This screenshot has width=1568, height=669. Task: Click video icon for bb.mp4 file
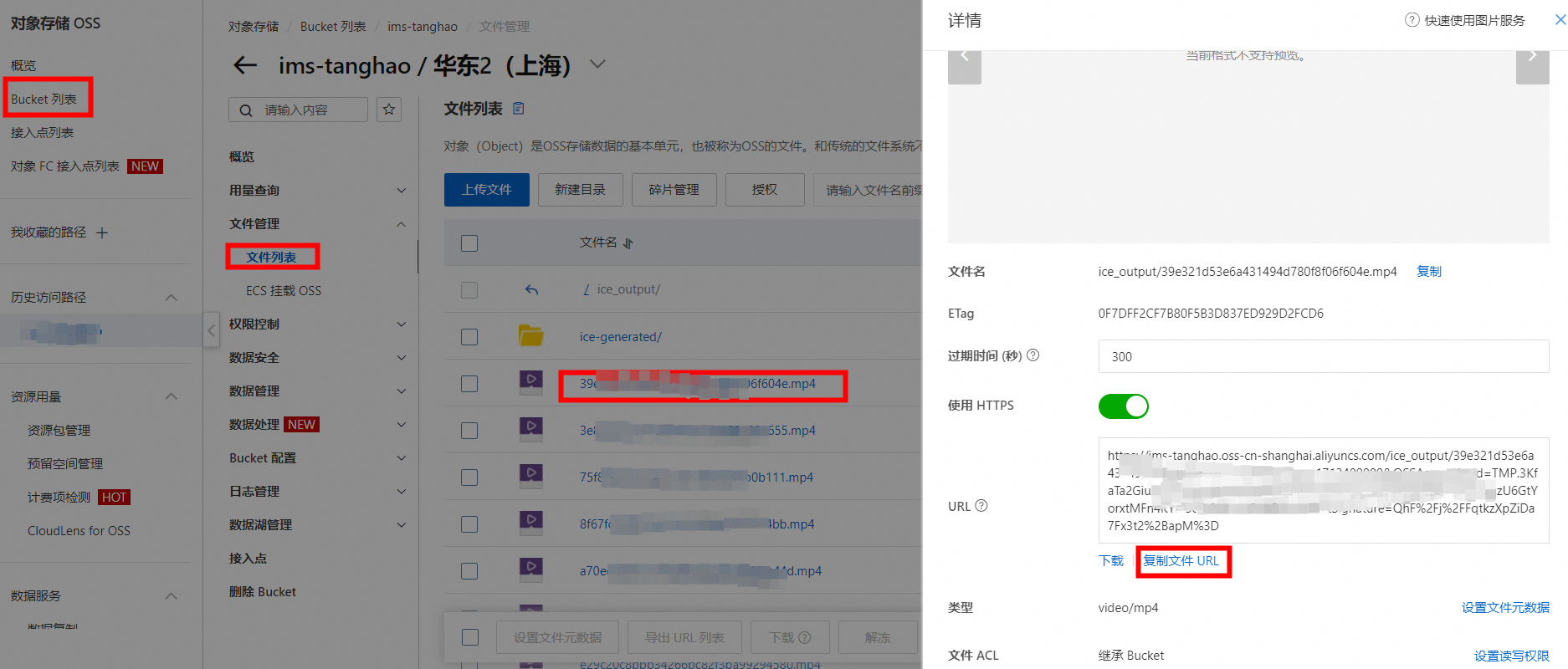pos(531,523)
